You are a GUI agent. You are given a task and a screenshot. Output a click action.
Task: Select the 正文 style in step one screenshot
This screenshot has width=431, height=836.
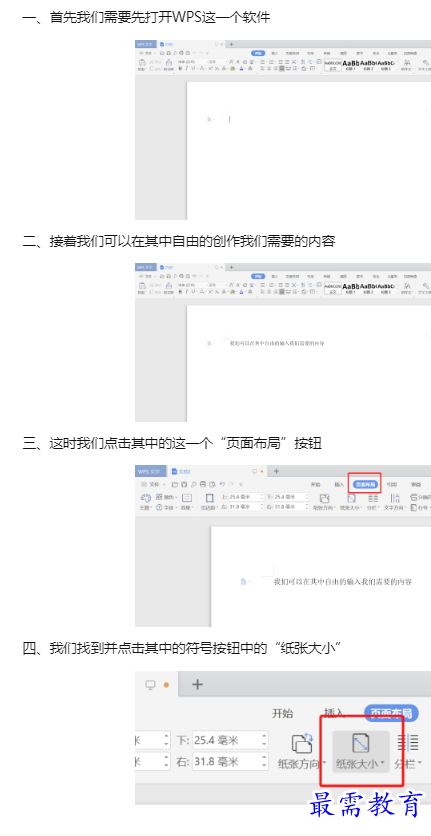[333, 65]
